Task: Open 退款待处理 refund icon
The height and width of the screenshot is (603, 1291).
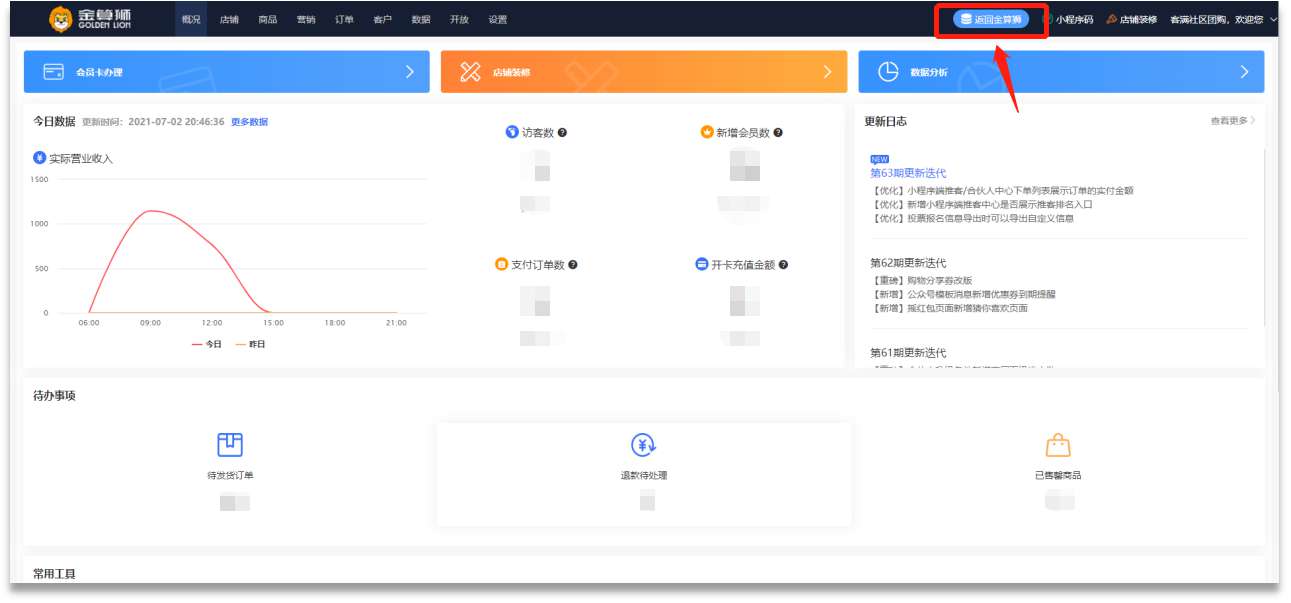Action: tap(643, 445)
